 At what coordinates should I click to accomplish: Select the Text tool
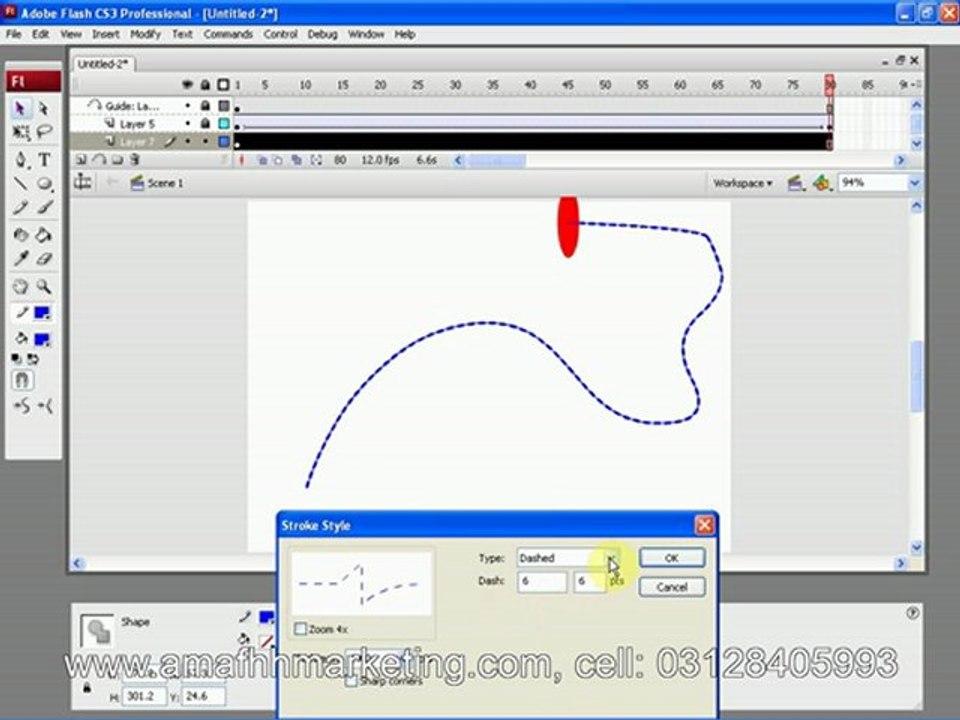(x=44, y=160)
